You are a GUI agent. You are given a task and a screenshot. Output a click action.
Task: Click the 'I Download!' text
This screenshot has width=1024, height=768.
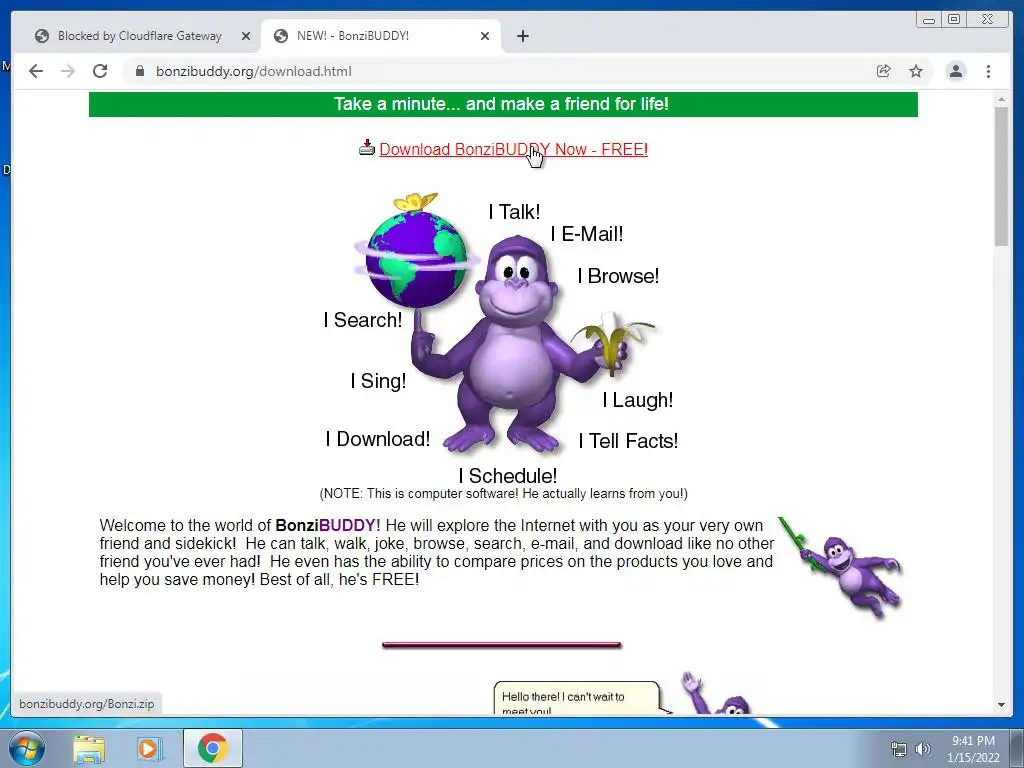click(x=377, y=439)
